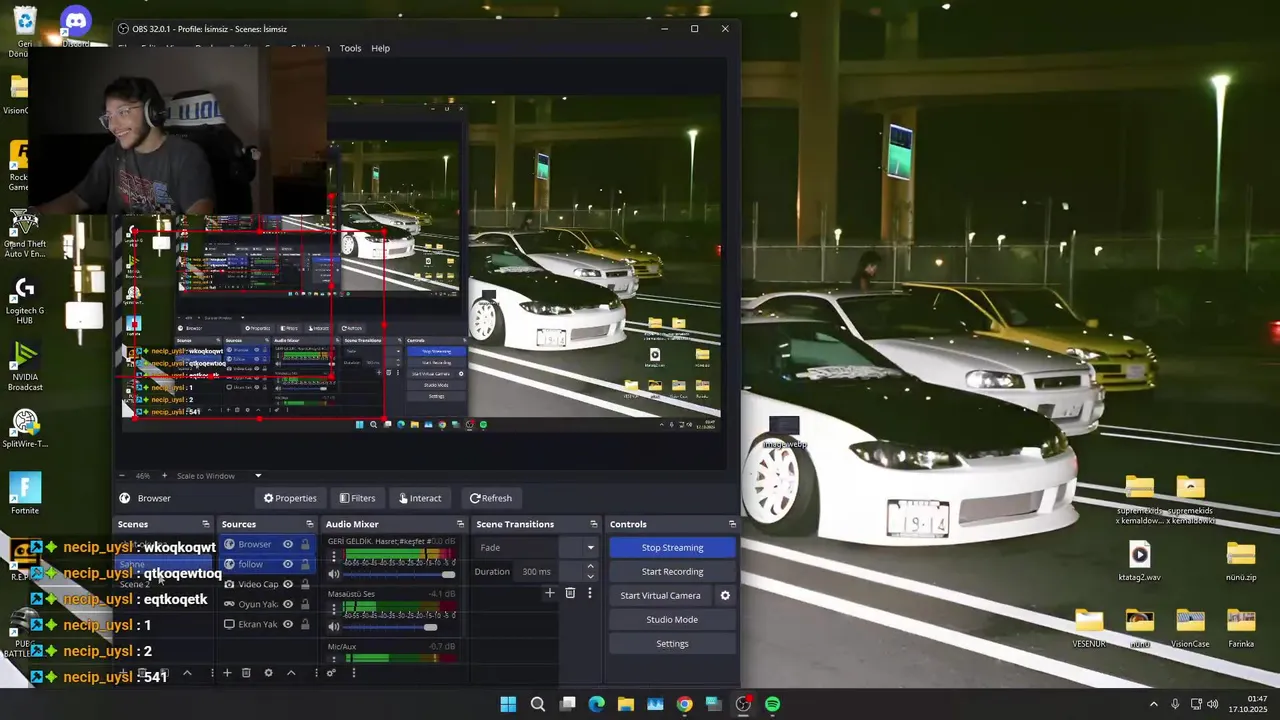Select the Video Cap source row

click(268, 584)
